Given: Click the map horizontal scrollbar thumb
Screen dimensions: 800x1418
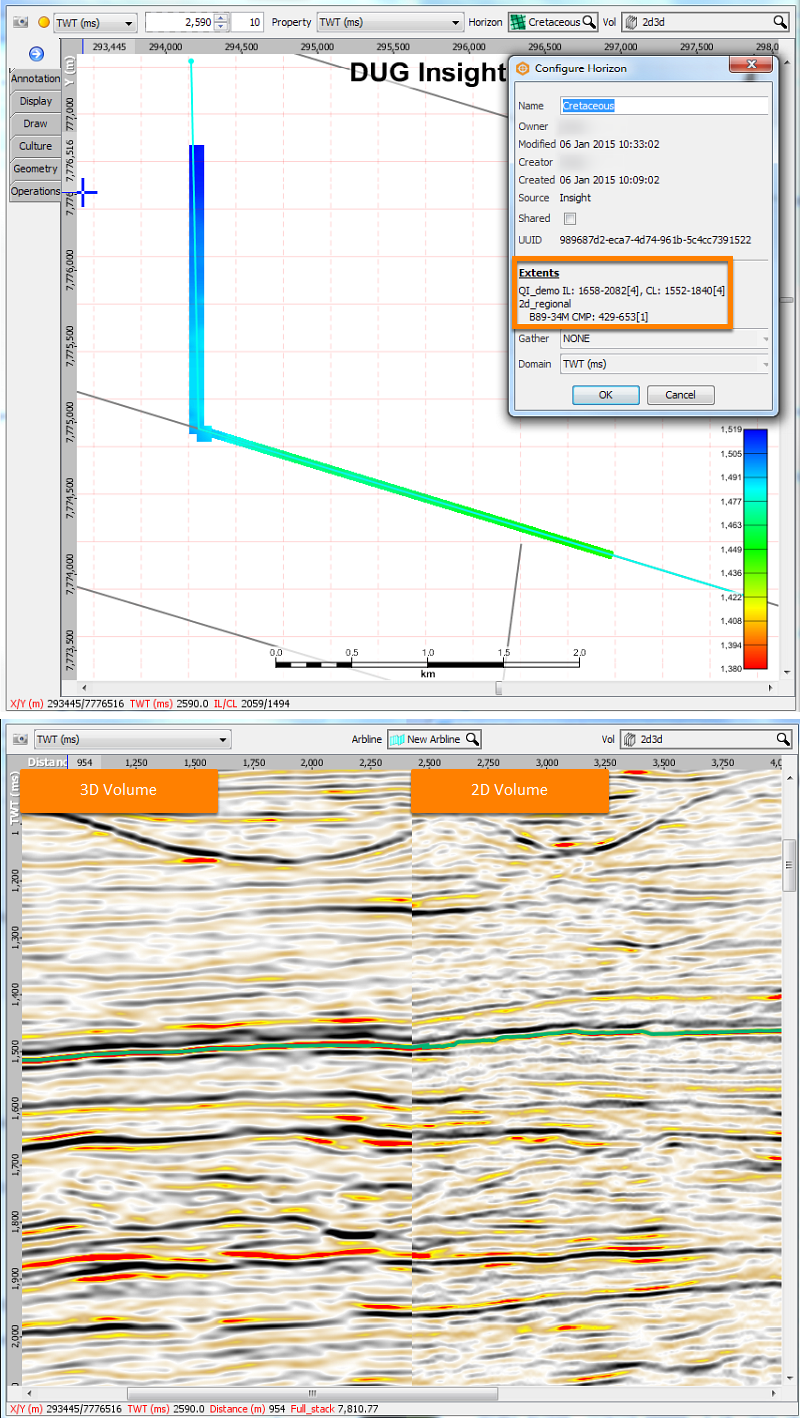Looking at the screenshot, I should (499, 688).
